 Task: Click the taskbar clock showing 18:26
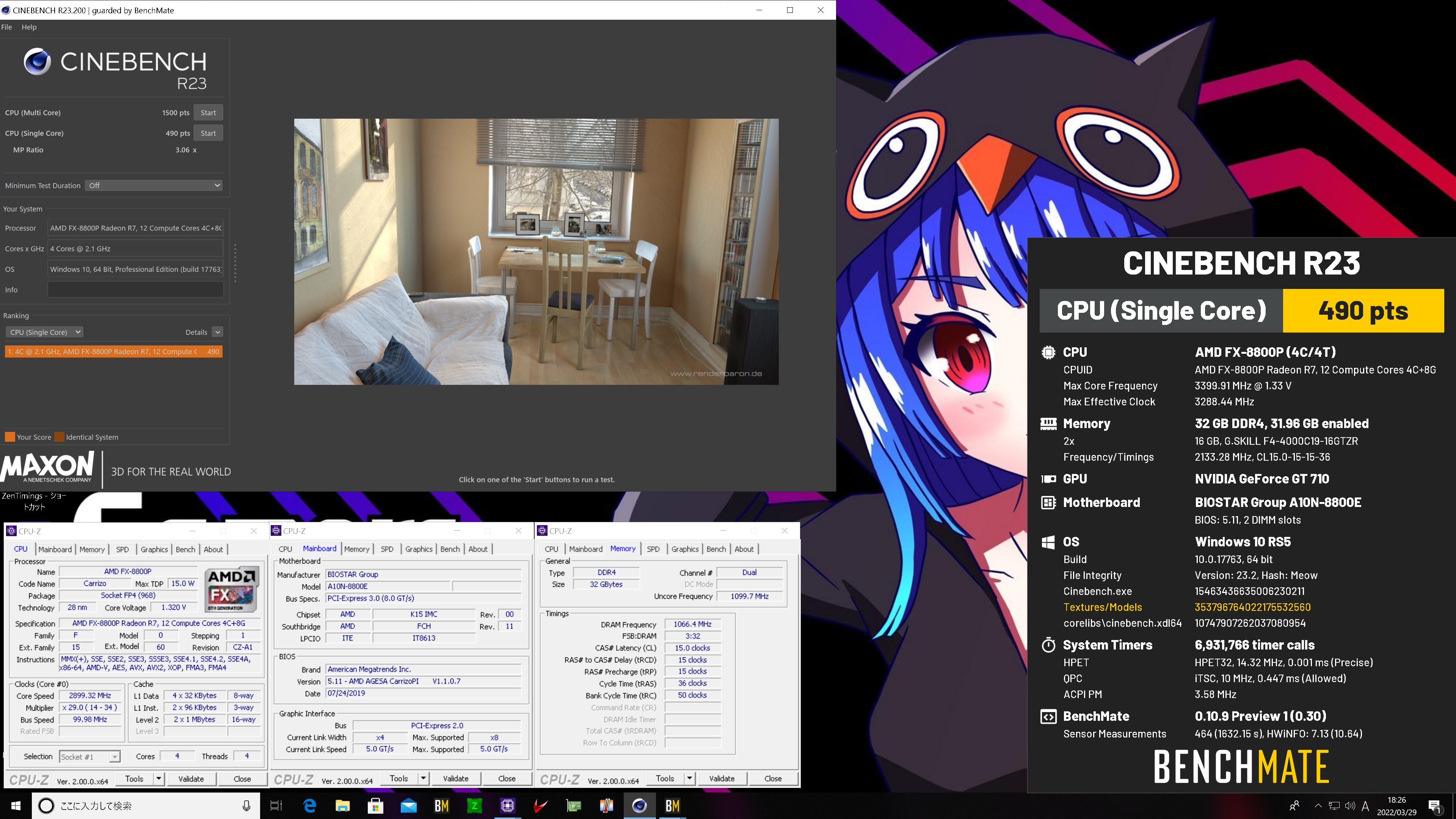1396,806
